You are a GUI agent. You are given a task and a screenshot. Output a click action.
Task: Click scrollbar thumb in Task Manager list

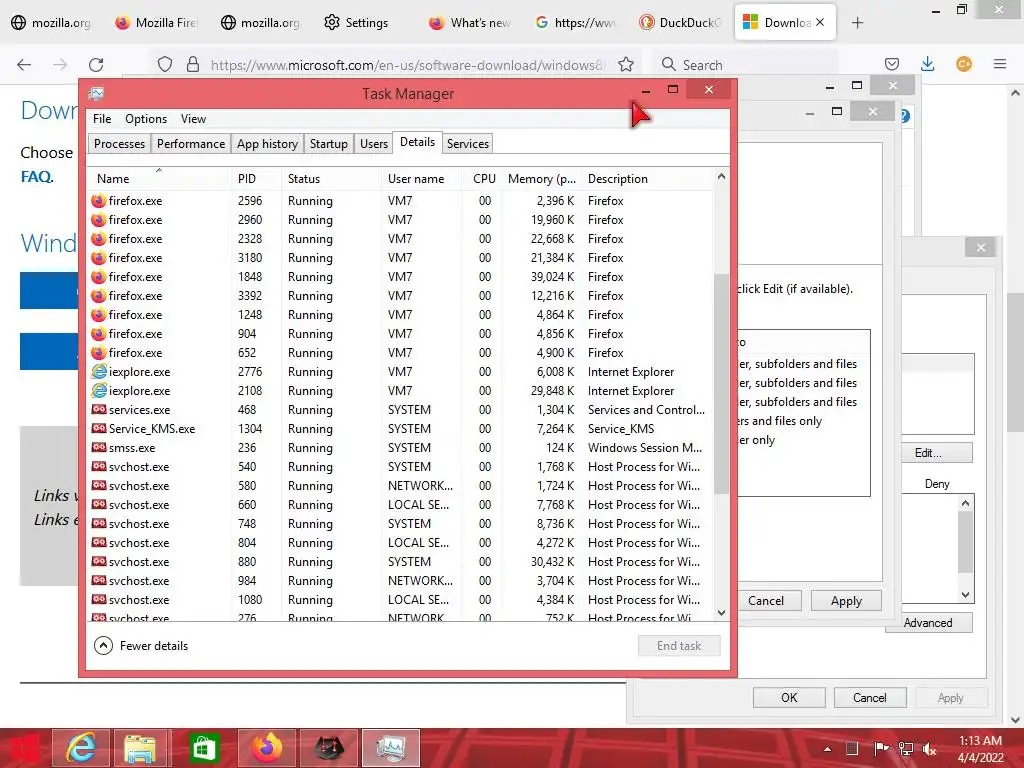pos(721,383)
